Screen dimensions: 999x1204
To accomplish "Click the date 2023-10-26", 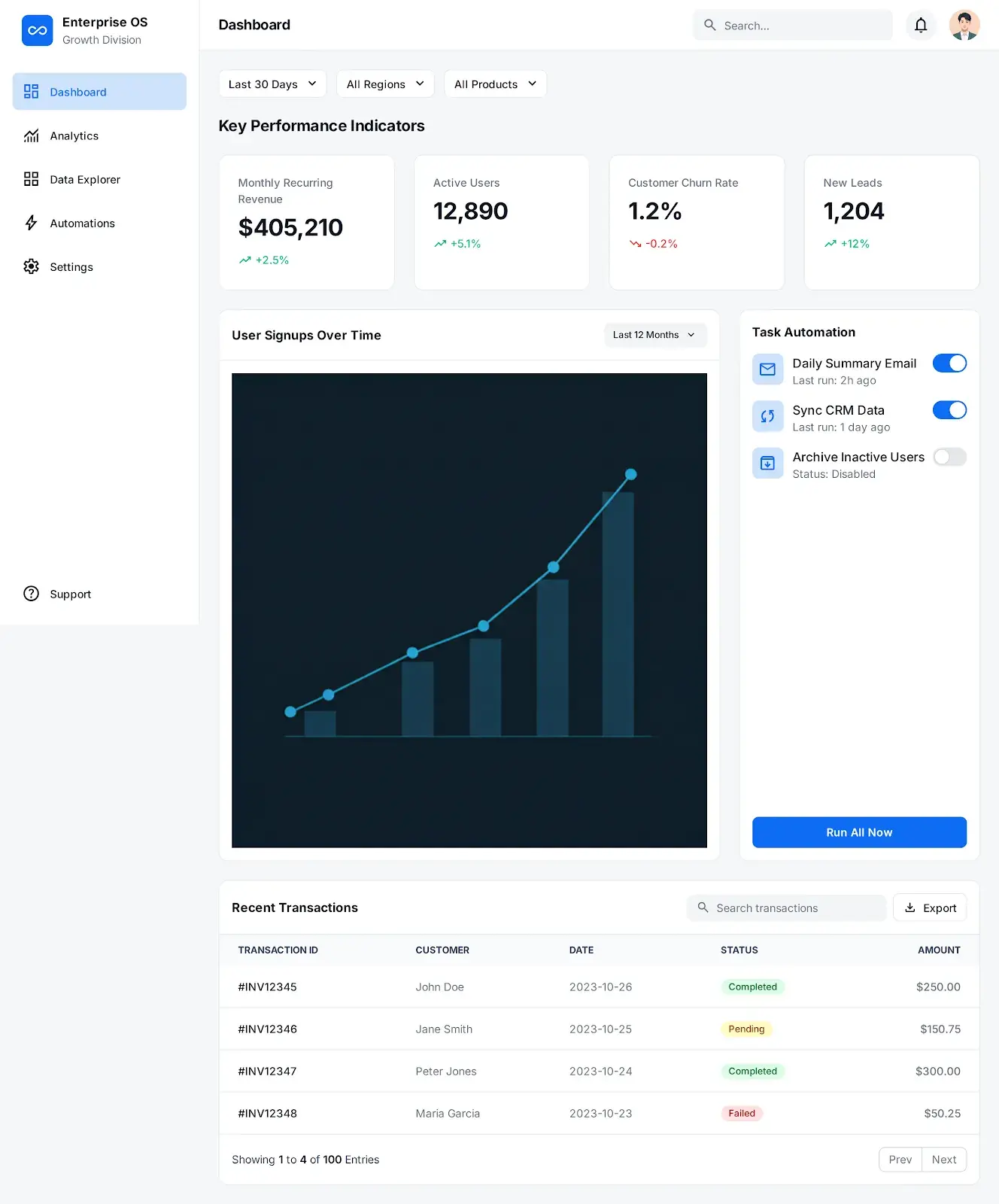I will [x=600, y=987].
